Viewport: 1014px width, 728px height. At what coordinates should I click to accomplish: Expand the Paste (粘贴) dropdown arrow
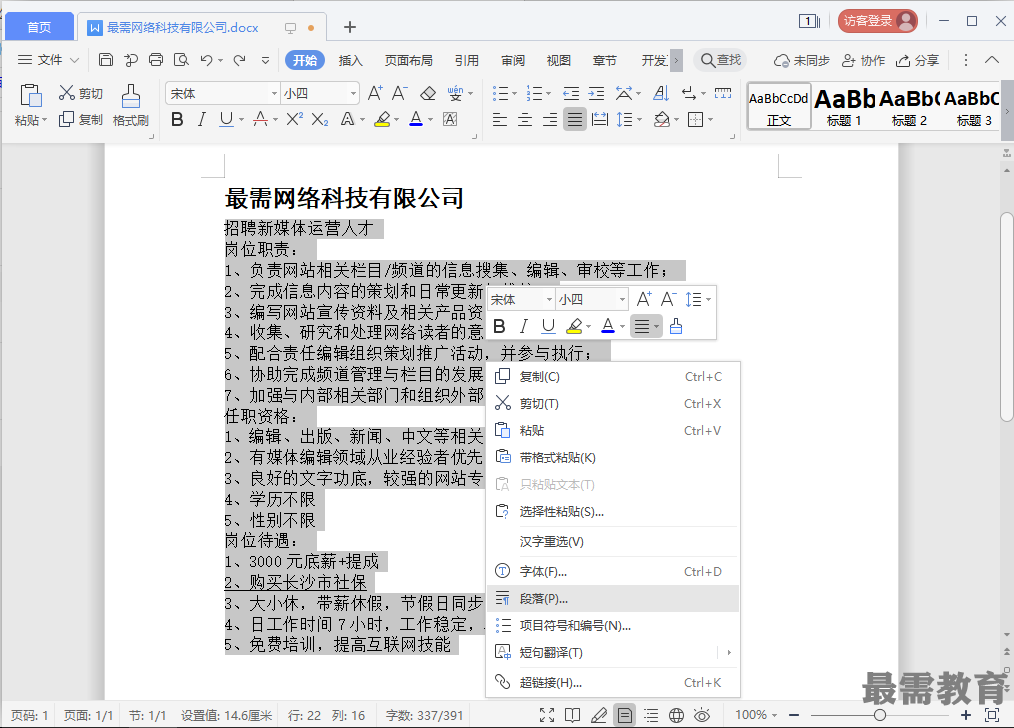pyautogui.click(x=45, y=120)
